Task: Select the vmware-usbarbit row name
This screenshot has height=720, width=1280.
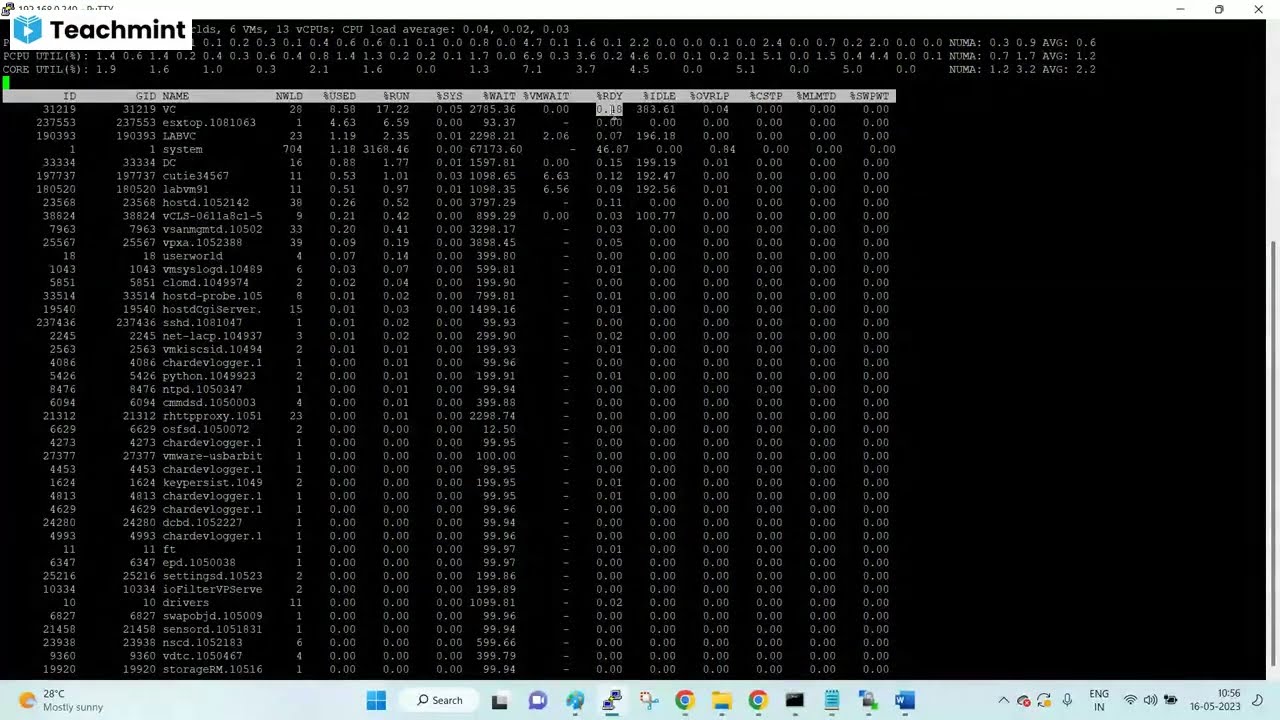Action: click(x=212, y=456)
